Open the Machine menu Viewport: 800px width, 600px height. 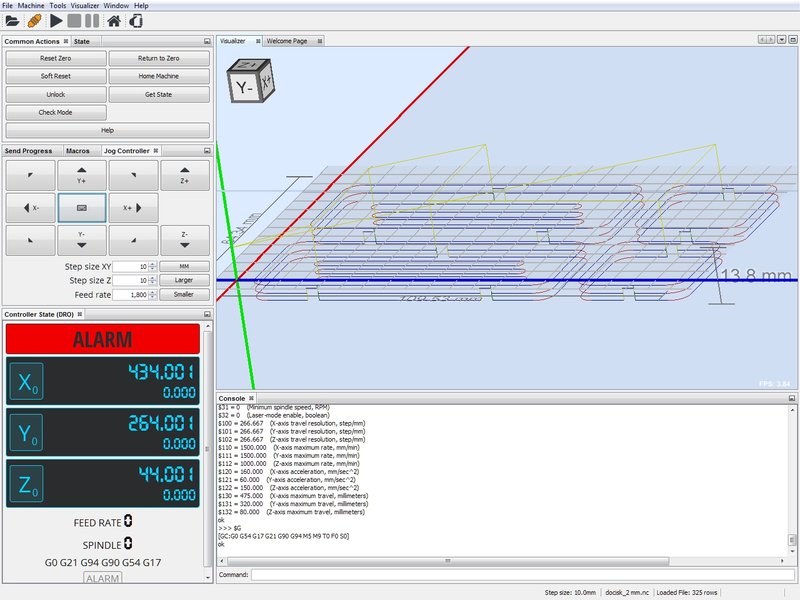[x=31, y=6]
